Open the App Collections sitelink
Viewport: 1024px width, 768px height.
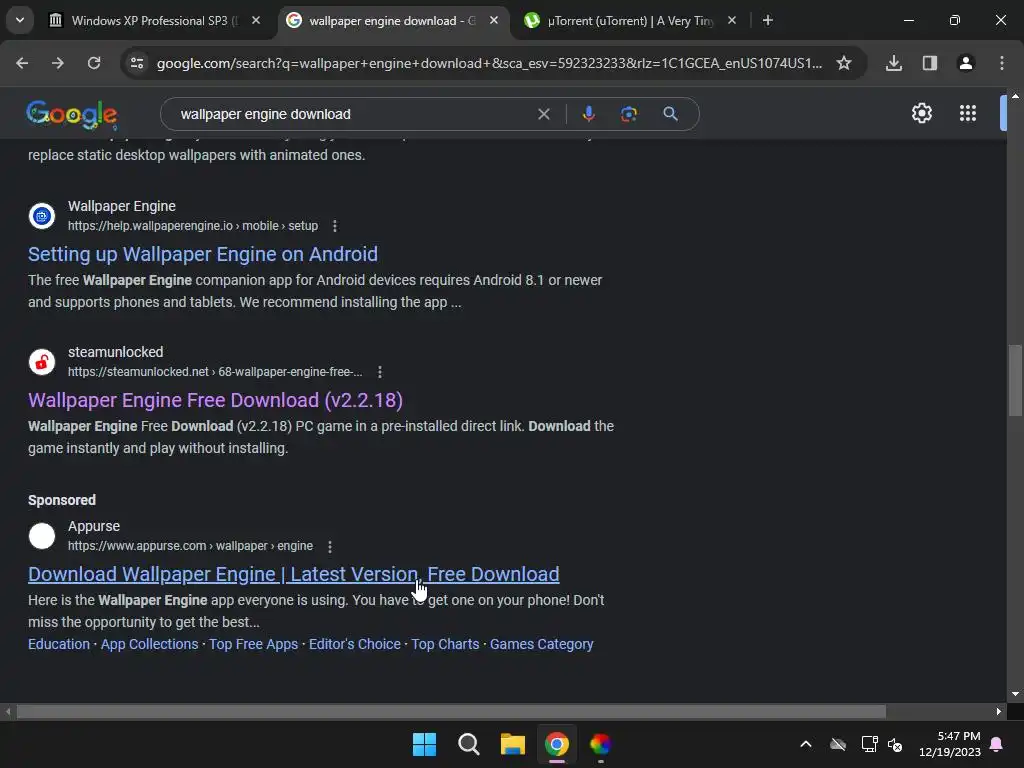pyautogui.click(x=150, y=644)
